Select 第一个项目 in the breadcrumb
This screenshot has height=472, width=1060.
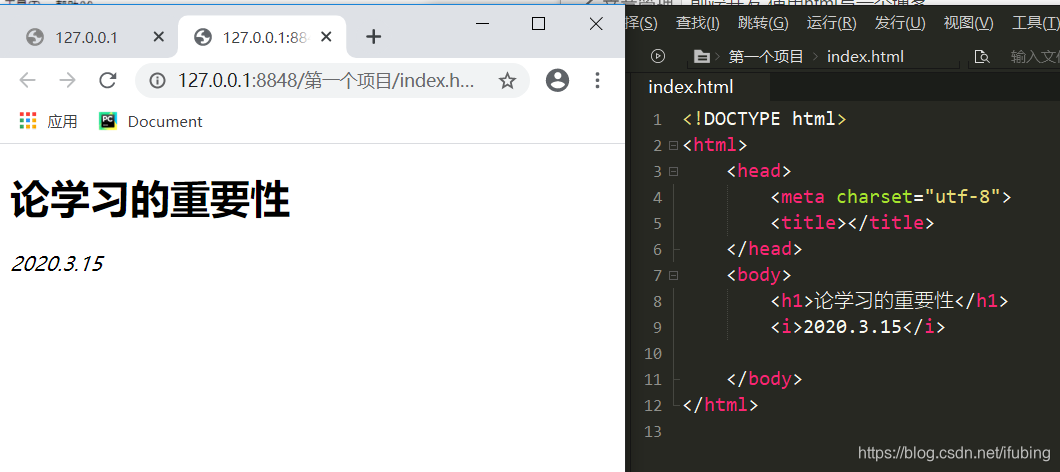point(766,57)
